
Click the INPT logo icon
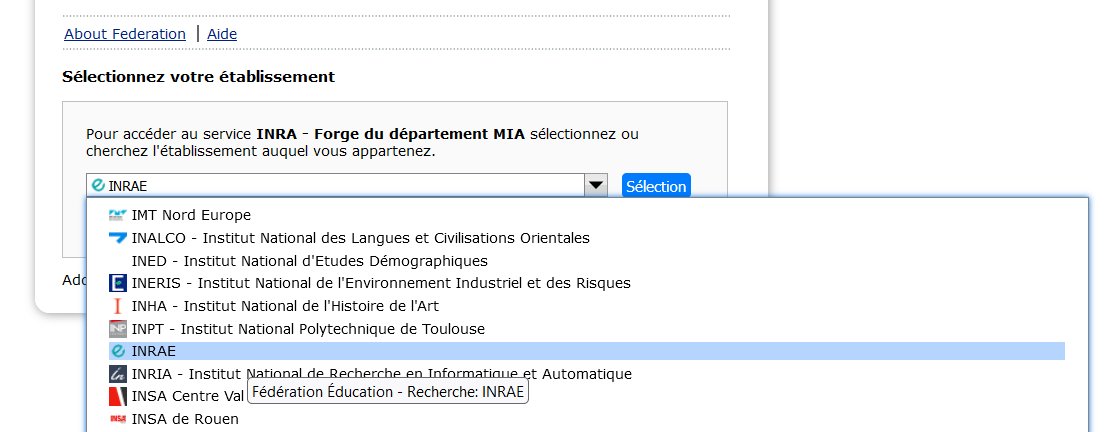coord(118,328)
